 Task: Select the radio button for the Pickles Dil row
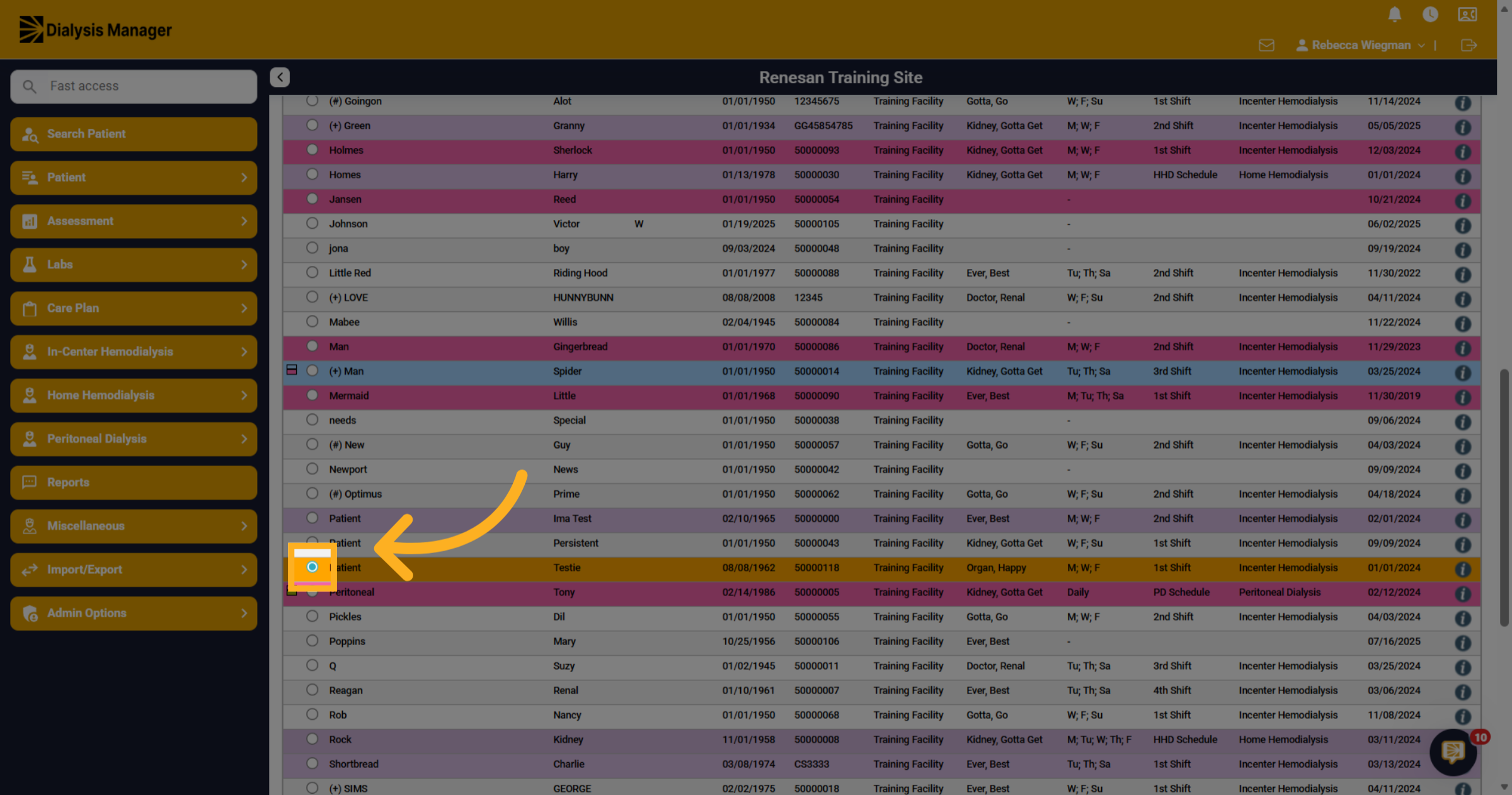point(312,616)
